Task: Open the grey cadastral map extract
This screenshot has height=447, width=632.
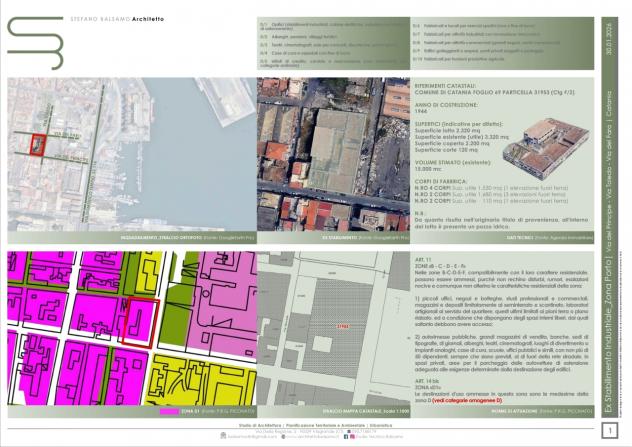Action: [333, 328]
